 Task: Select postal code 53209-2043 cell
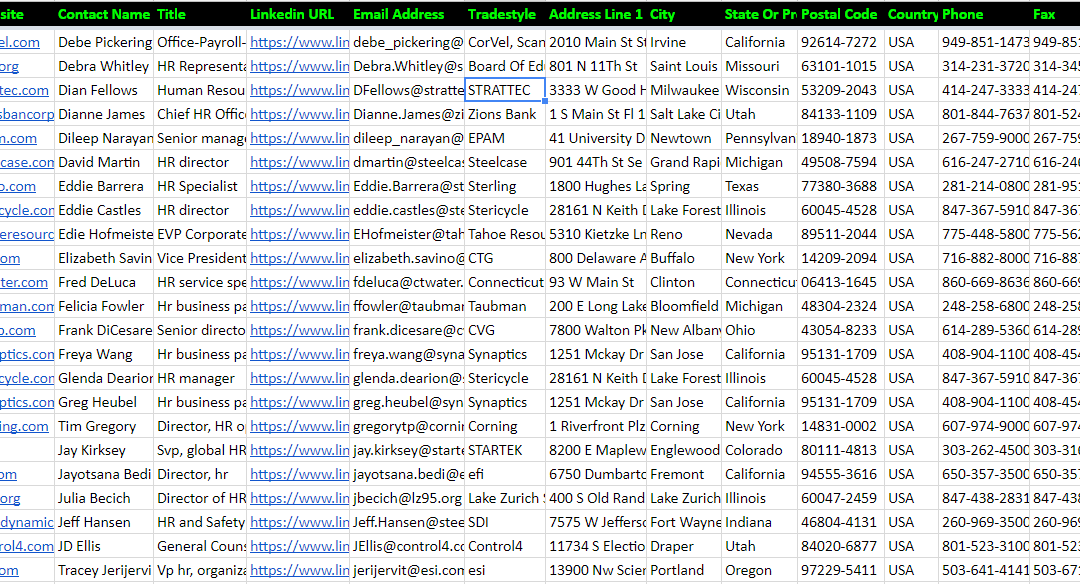click(x=841, y=90)
